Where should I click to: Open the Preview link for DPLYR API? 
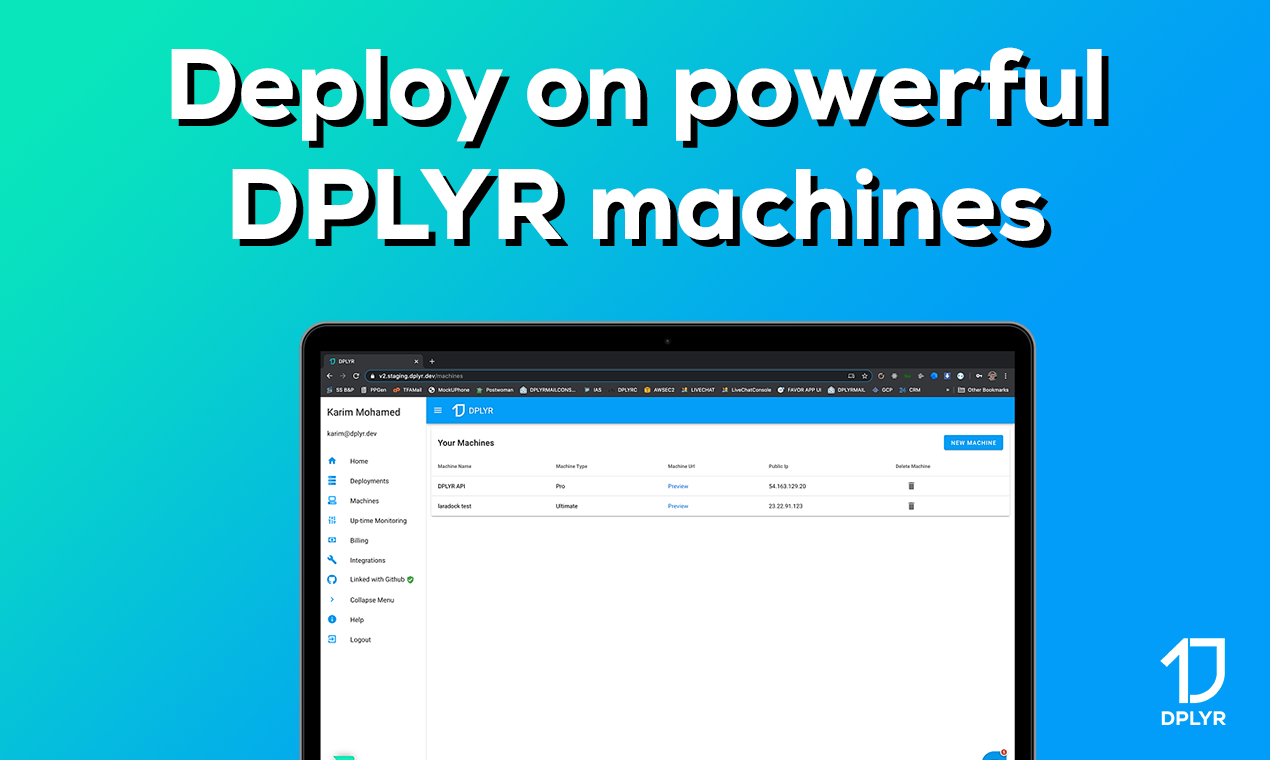pyautogui.click(x=678, y=486)
